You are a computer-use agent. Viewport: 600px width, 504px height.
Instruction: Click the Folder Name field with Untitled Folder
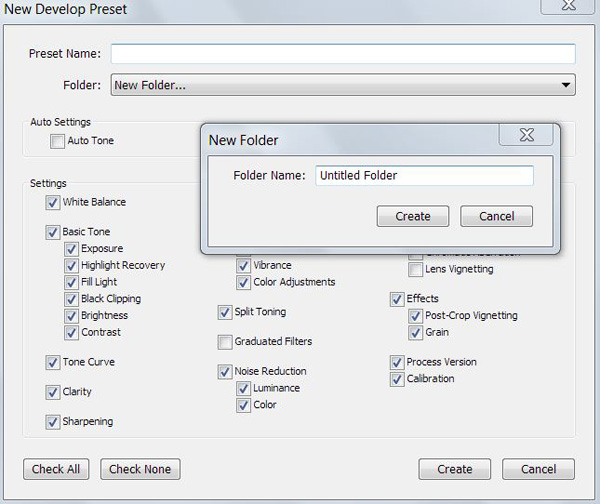[x=424, y=176]
